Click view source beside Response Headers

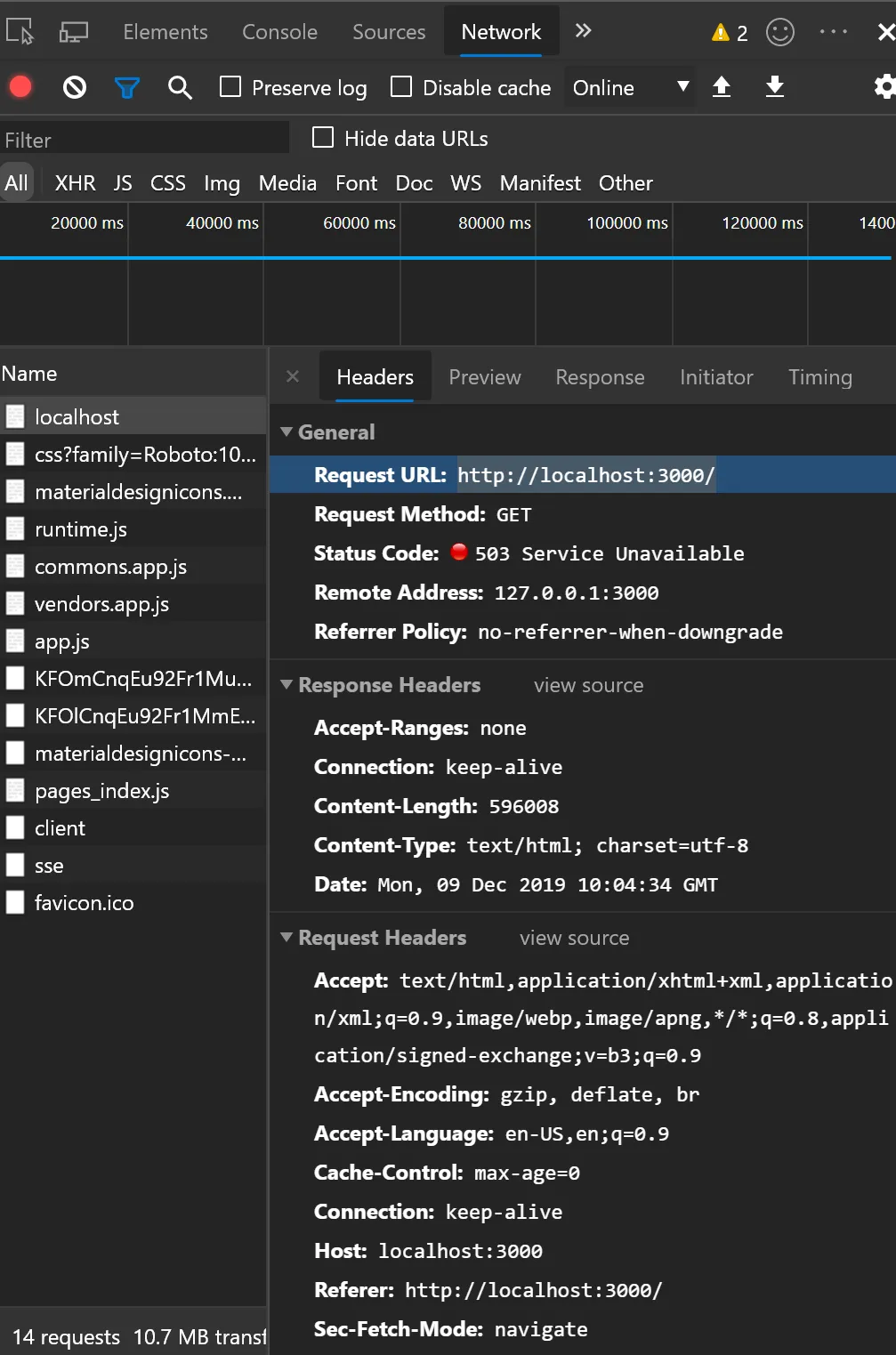click(588, 685)
